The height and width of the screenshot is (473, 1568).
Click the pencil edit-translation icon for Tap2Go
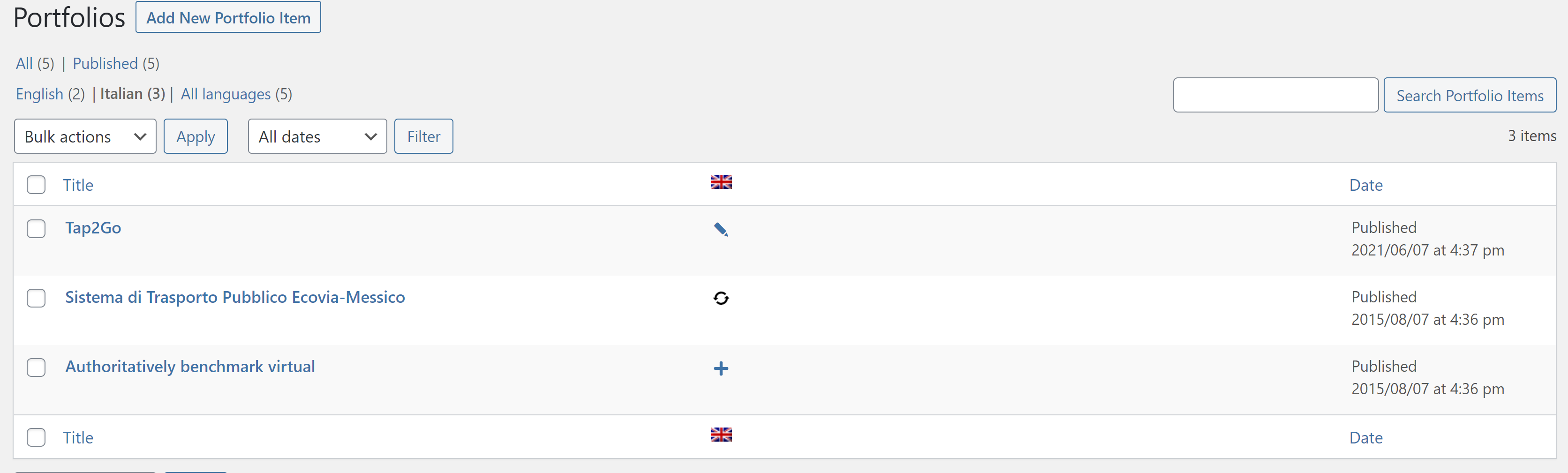[x=721, y=230]
